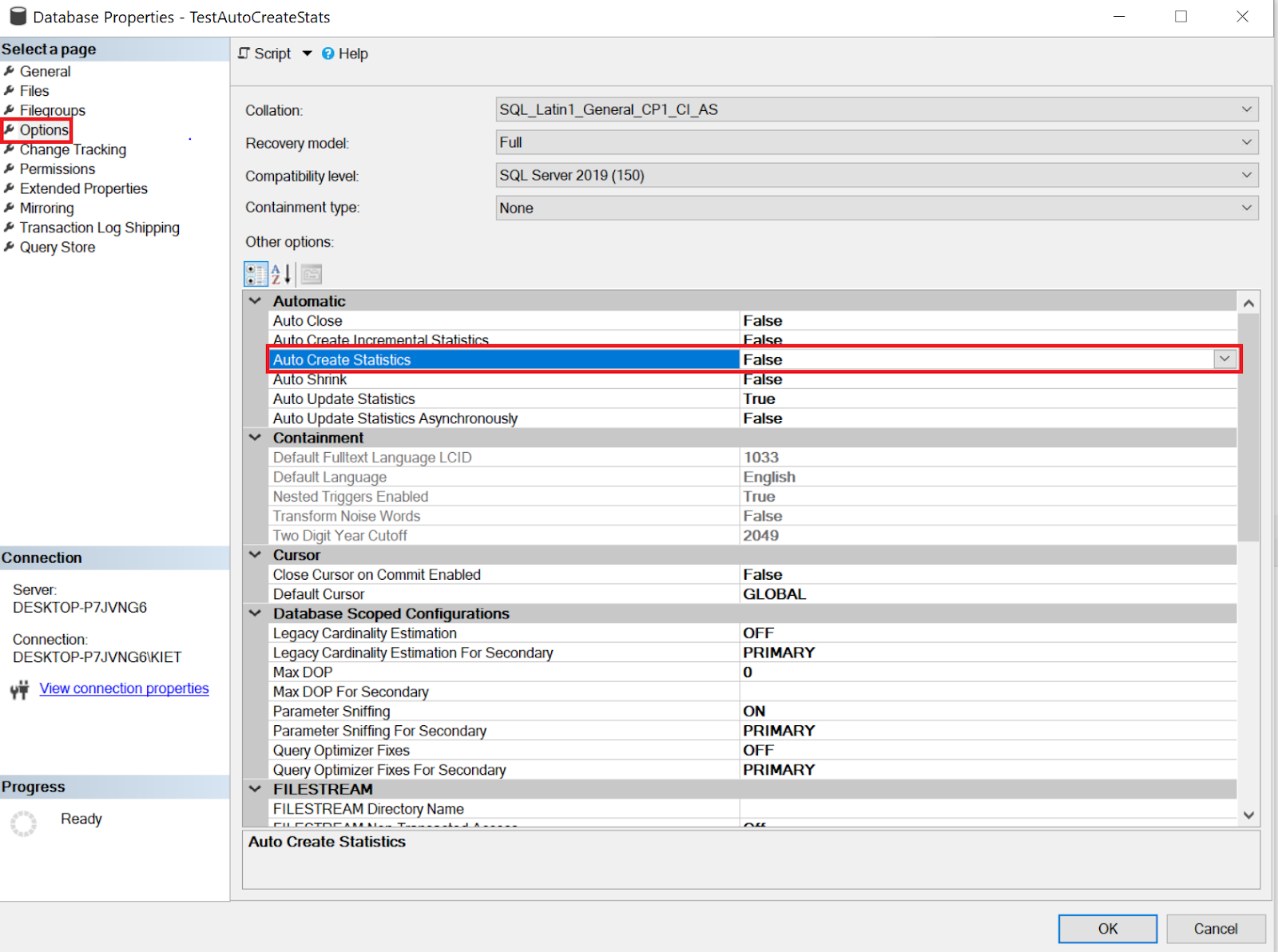Select the Files page
The height and width of the screenshot is (952, 1278).
[34, 91]
